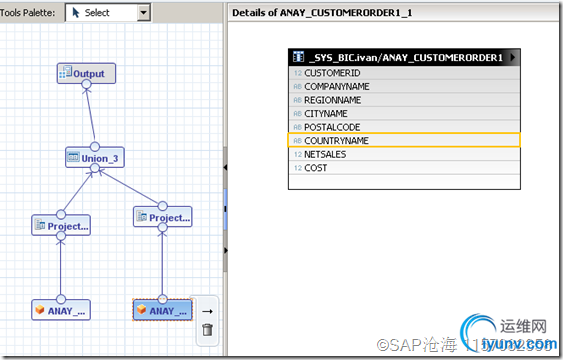Viewport: 563px width, 360px height.
Task: Click the Details of ANAY_CUSTOMERORDER1_1 title
Action: pos(322,13)
